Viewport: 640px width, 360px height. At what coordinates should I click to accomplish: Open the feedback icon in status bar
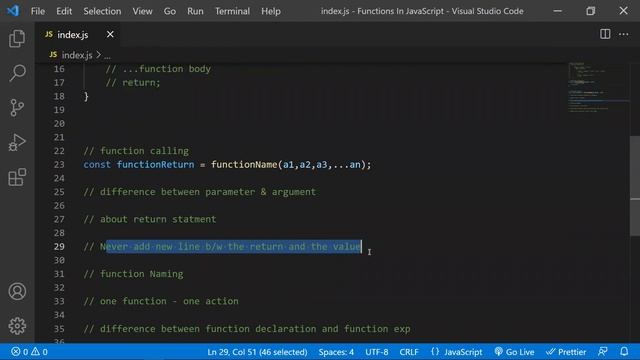[x=602, y=352]
